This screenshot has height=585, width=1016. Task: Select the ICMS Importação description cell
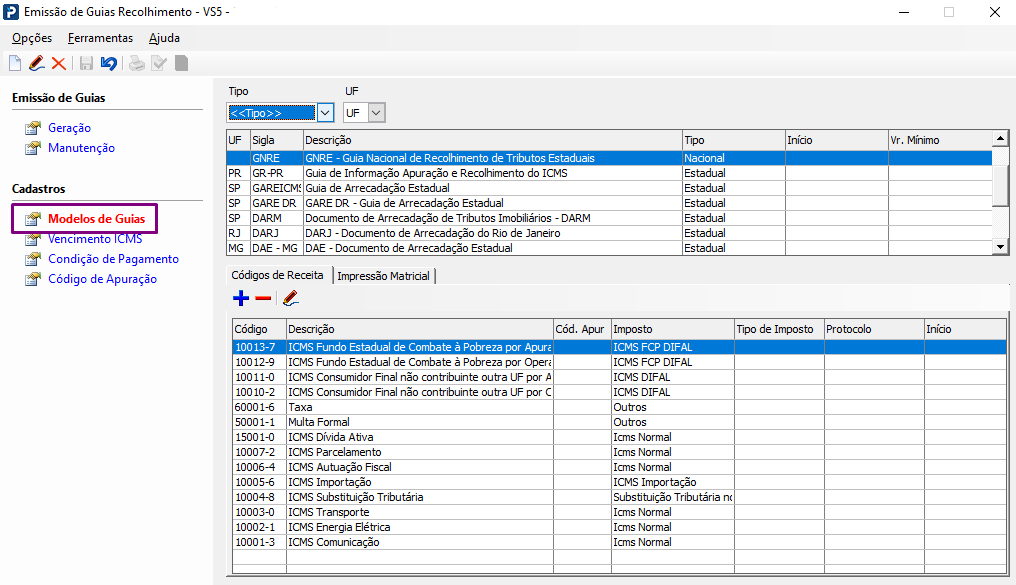420,482
